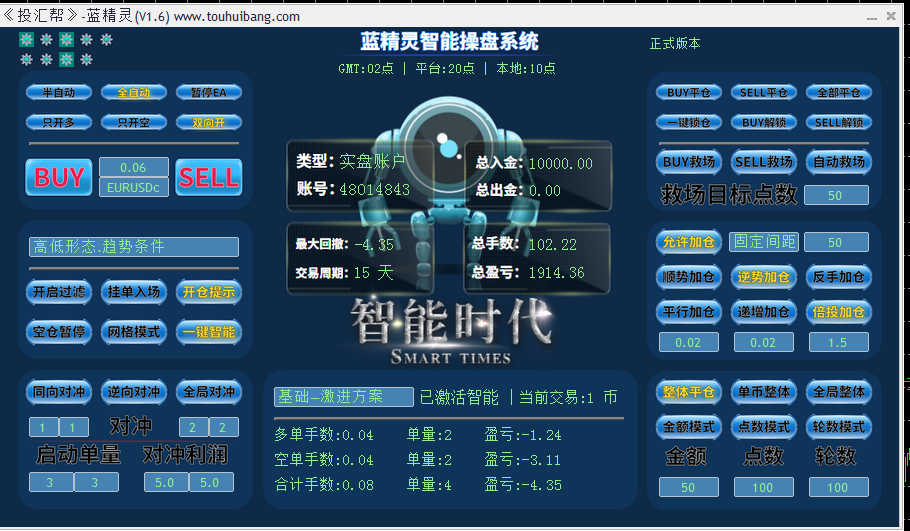Select 递增加仓 incremental add mode
This screenshot has width=910, height=531.
[x=764, y=312]
